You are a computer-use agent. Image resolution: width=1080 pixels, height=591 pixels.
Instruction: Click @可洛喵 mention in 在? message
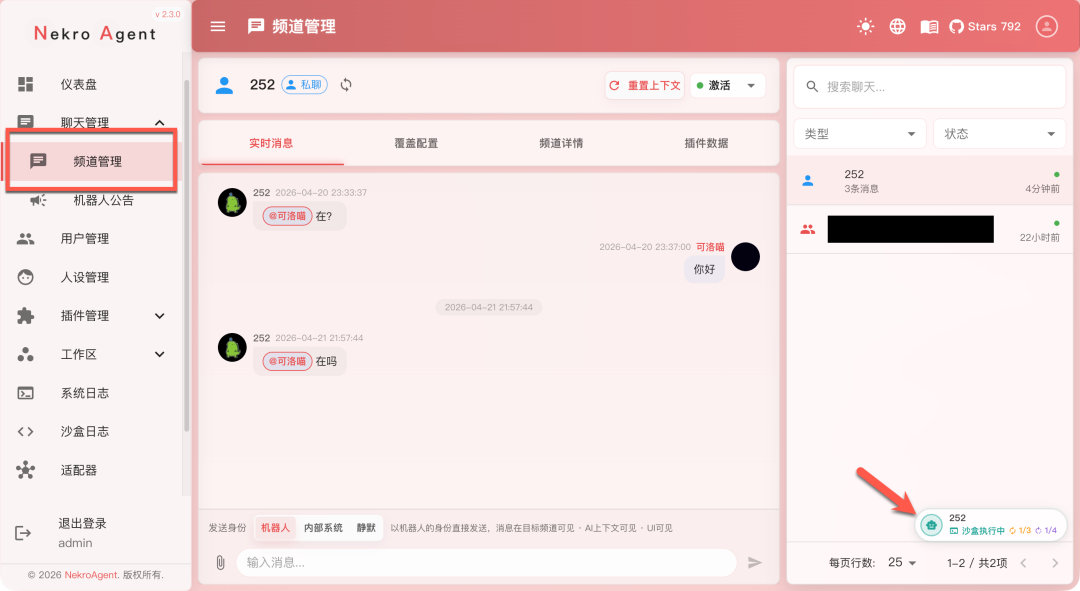(x=287, y=216)
